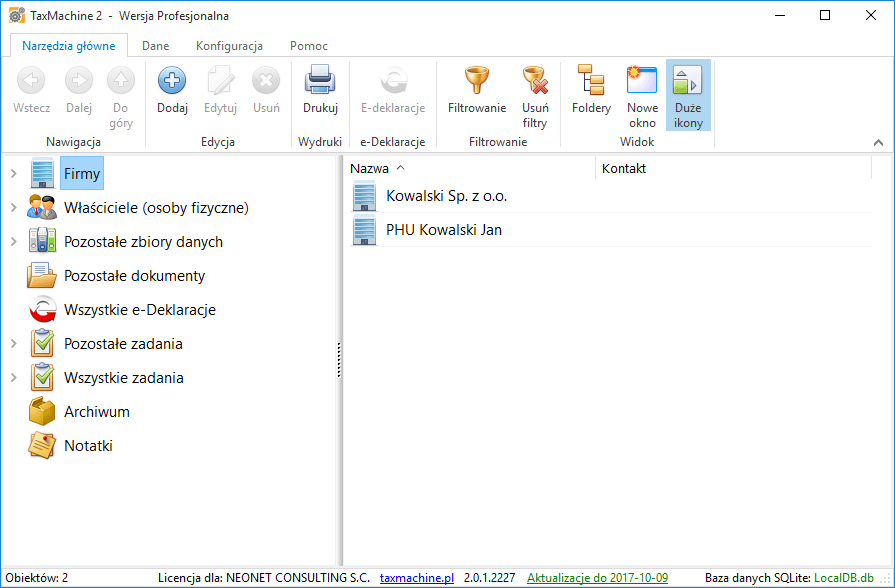
Task: Click the Usuń filtry icon
Action: (x=535, y=81)
